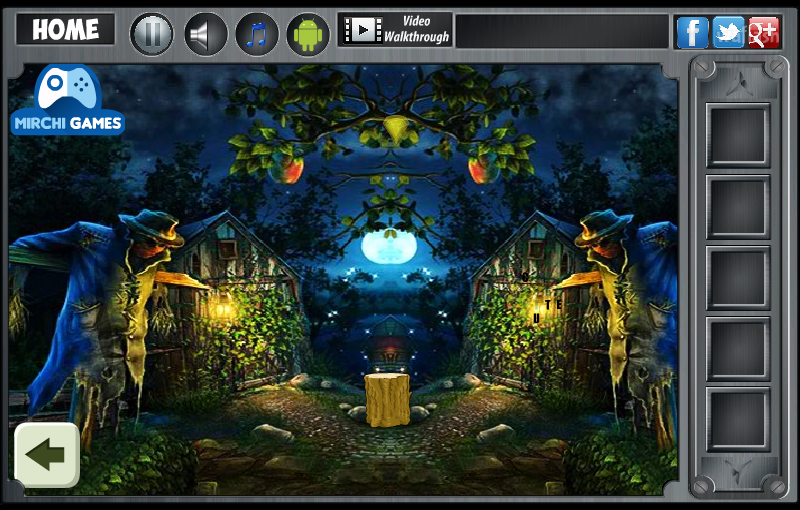Select the third inventory slot

pos(738,278)
